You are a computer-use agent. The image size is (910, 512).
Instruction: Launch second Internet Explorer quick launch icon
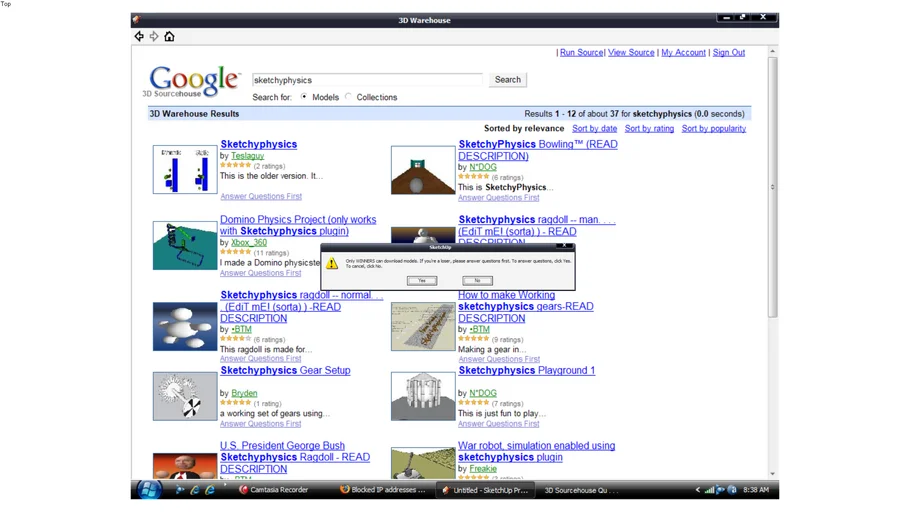210,490
